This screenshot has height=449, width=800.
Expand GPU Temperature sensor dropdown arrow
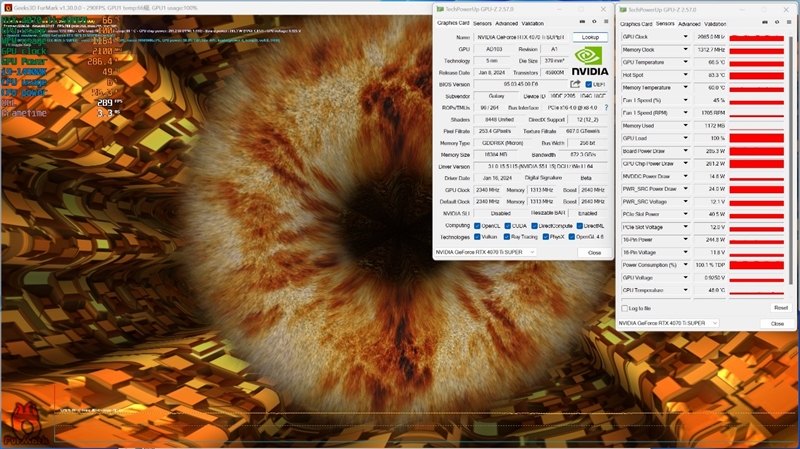coord(685,62)
